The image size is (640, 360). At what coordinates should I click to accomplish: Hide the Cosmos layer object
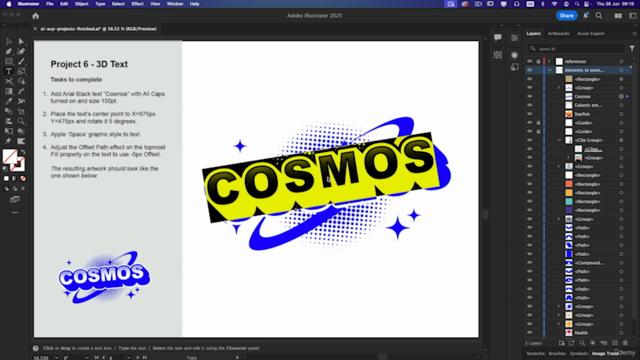(x=530, y=96)
